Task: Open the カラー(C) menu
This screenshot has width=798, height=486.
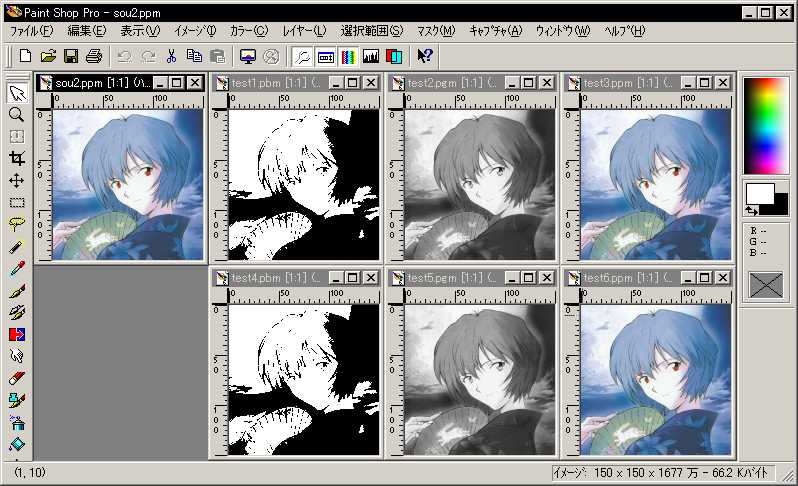Action: pos(248,31)
